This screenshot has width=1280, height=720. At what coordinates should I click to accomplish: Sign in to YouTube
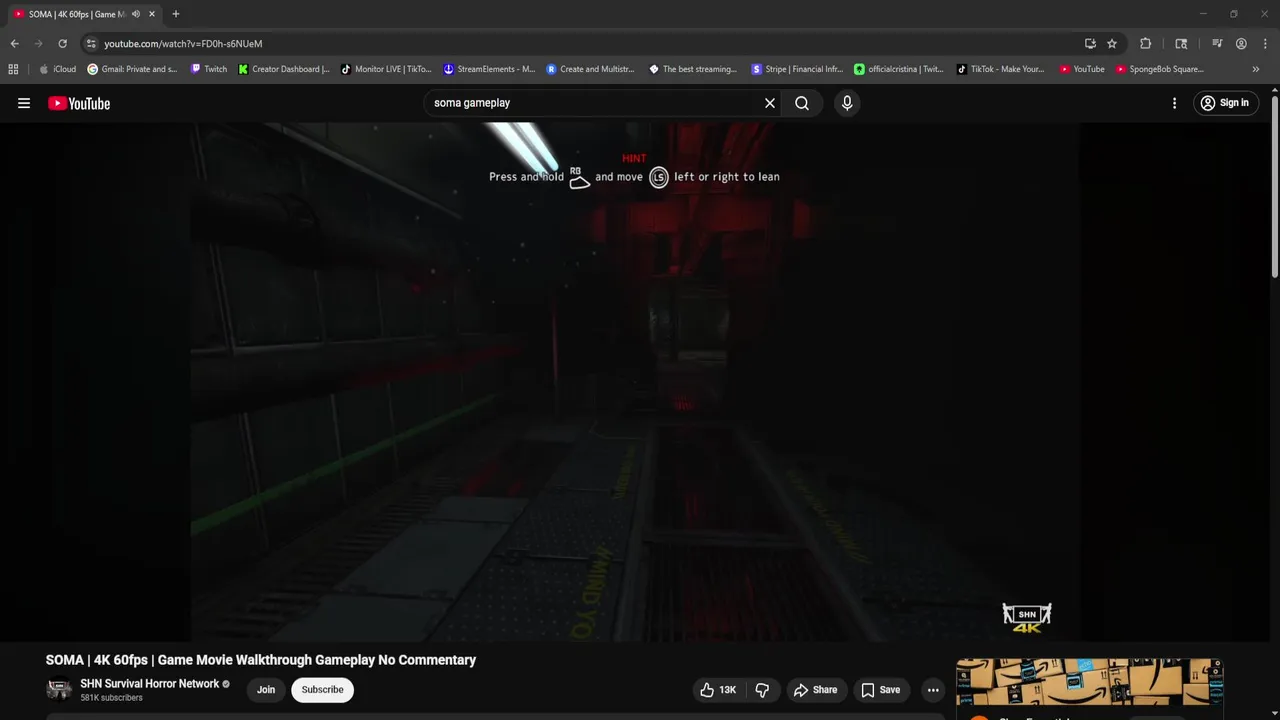pos(1224,103)
